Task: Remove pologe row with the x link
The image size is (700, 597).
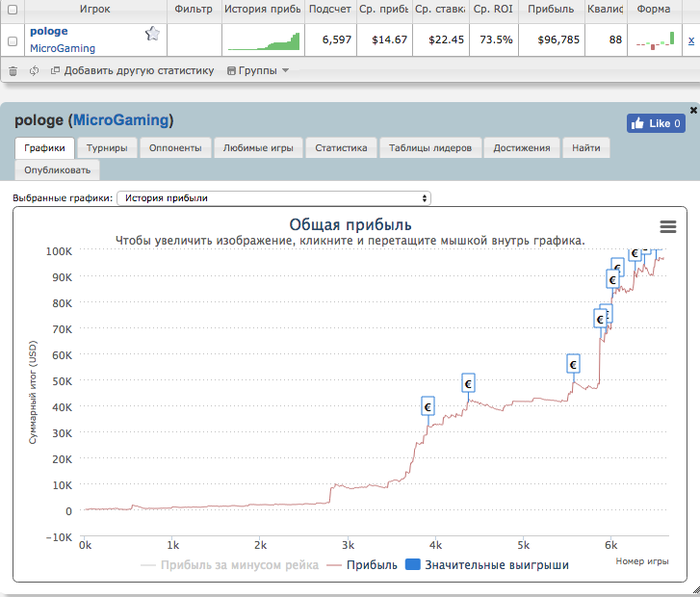Action: point(691,40)
